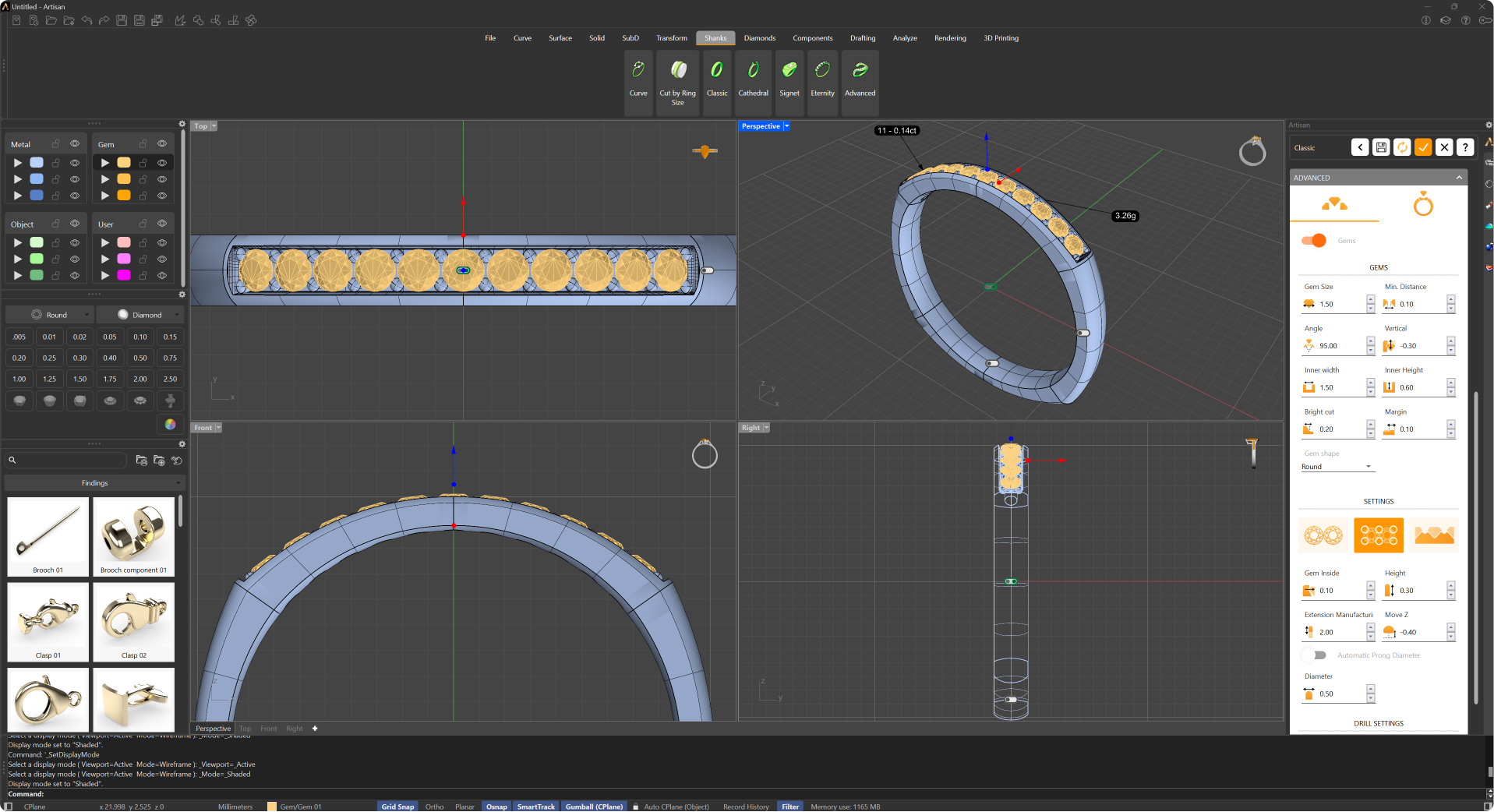Toggle Grid Snap in status bar
Screen dimensions: 1494x812
coord(397,807)
